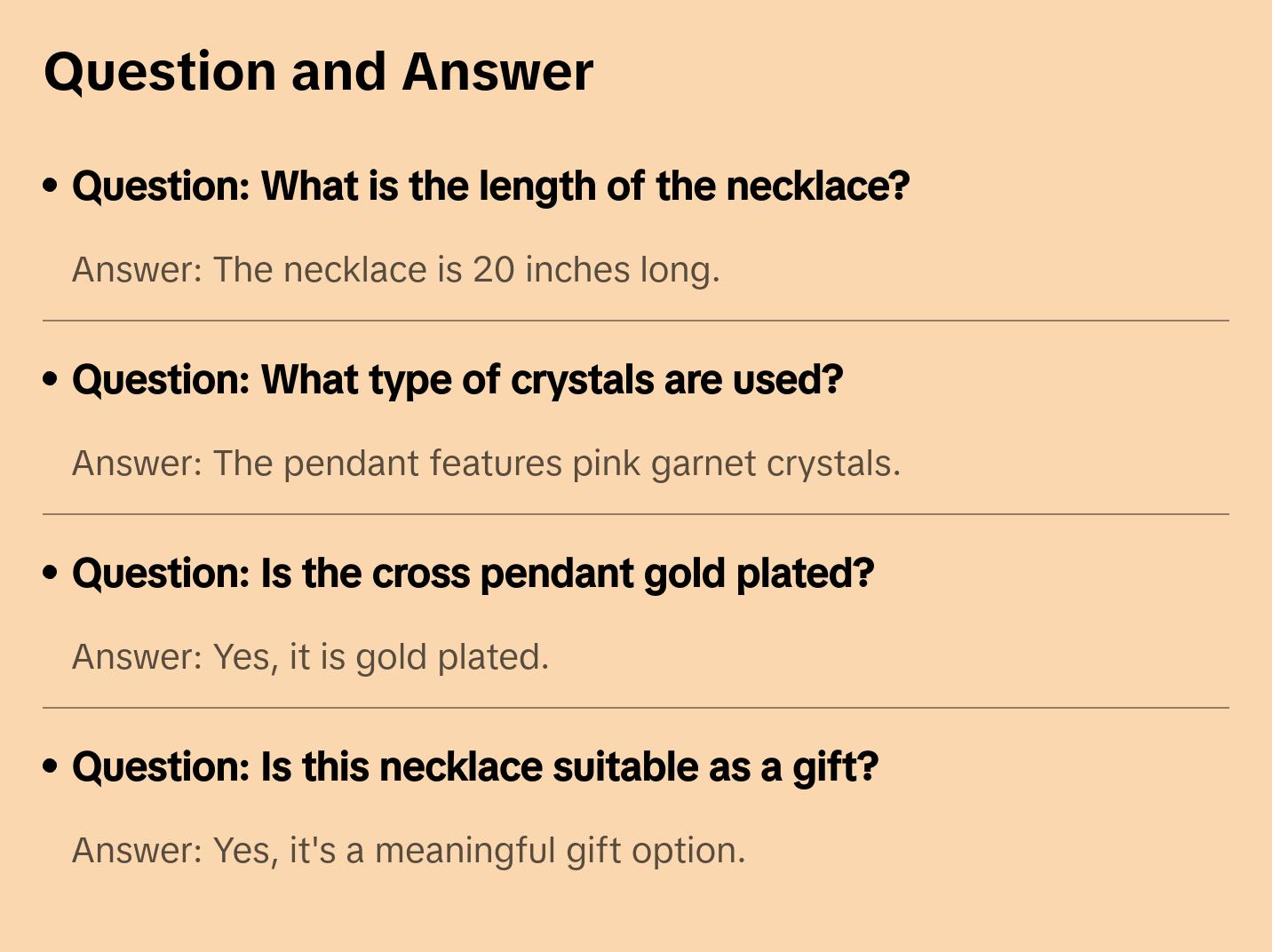
Task: Select the necklace length question
Action: click(490, 186)
